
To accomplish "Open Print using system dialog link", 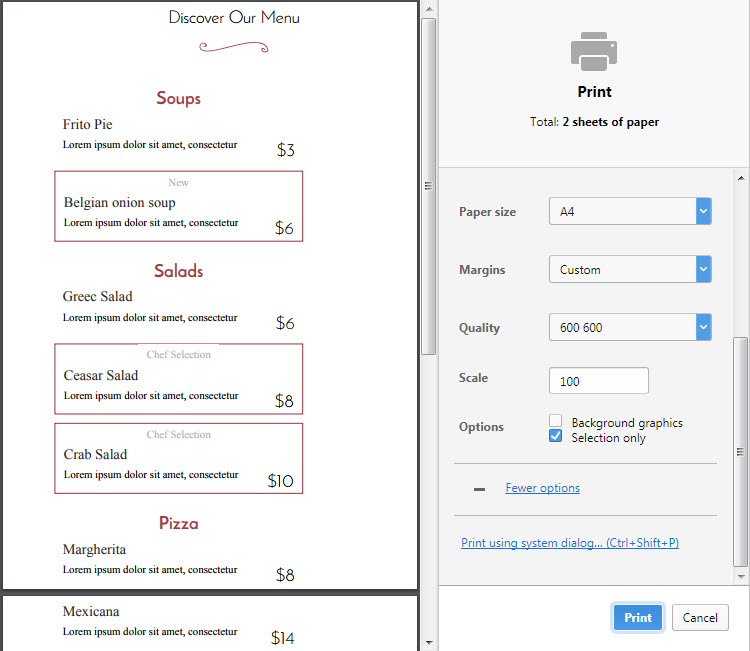I will tap(569, 543).
